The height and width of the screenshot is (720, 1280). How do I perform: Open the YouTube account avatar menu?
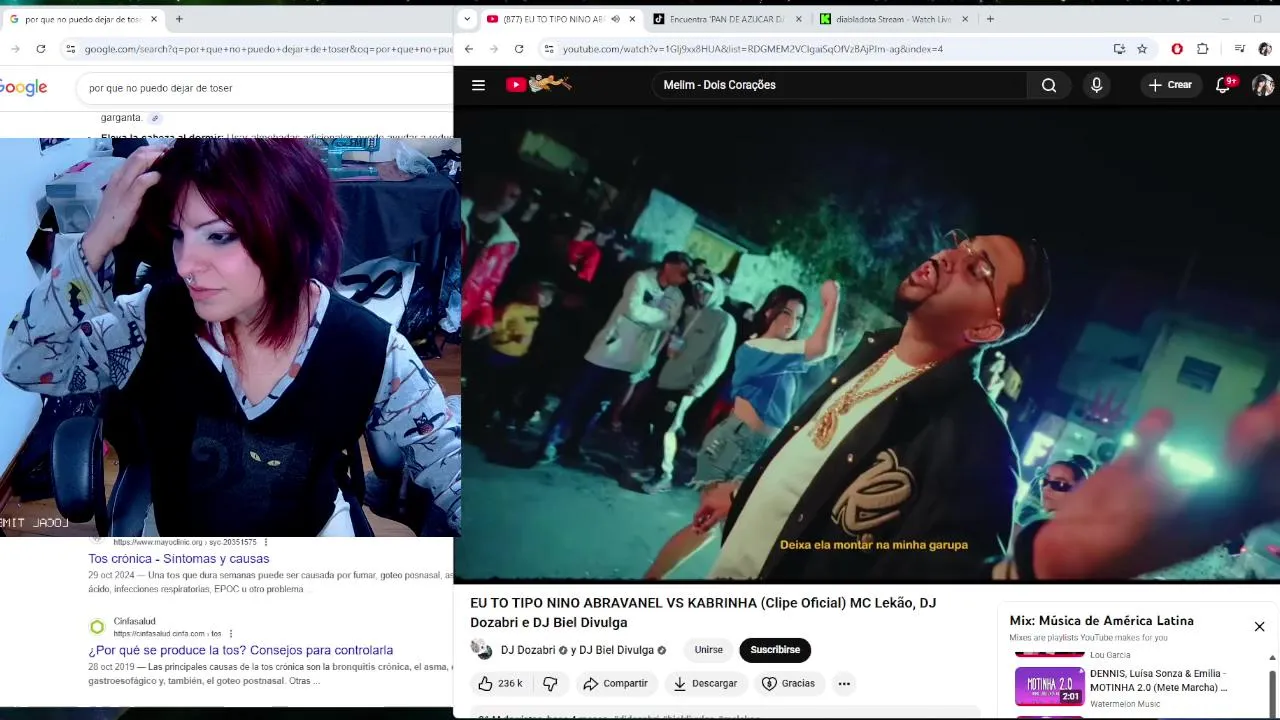[x=1263, y=85]
